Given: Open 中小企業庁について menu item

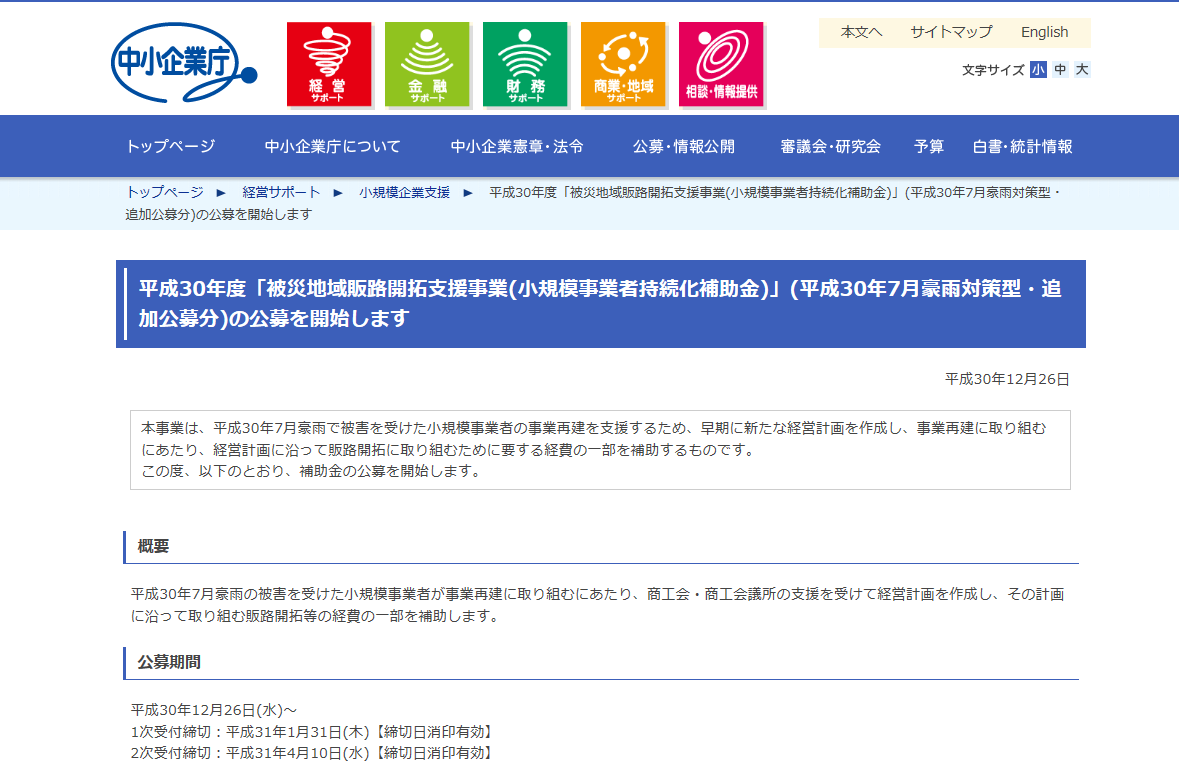Looking at the screenshot, I should 332,147.
